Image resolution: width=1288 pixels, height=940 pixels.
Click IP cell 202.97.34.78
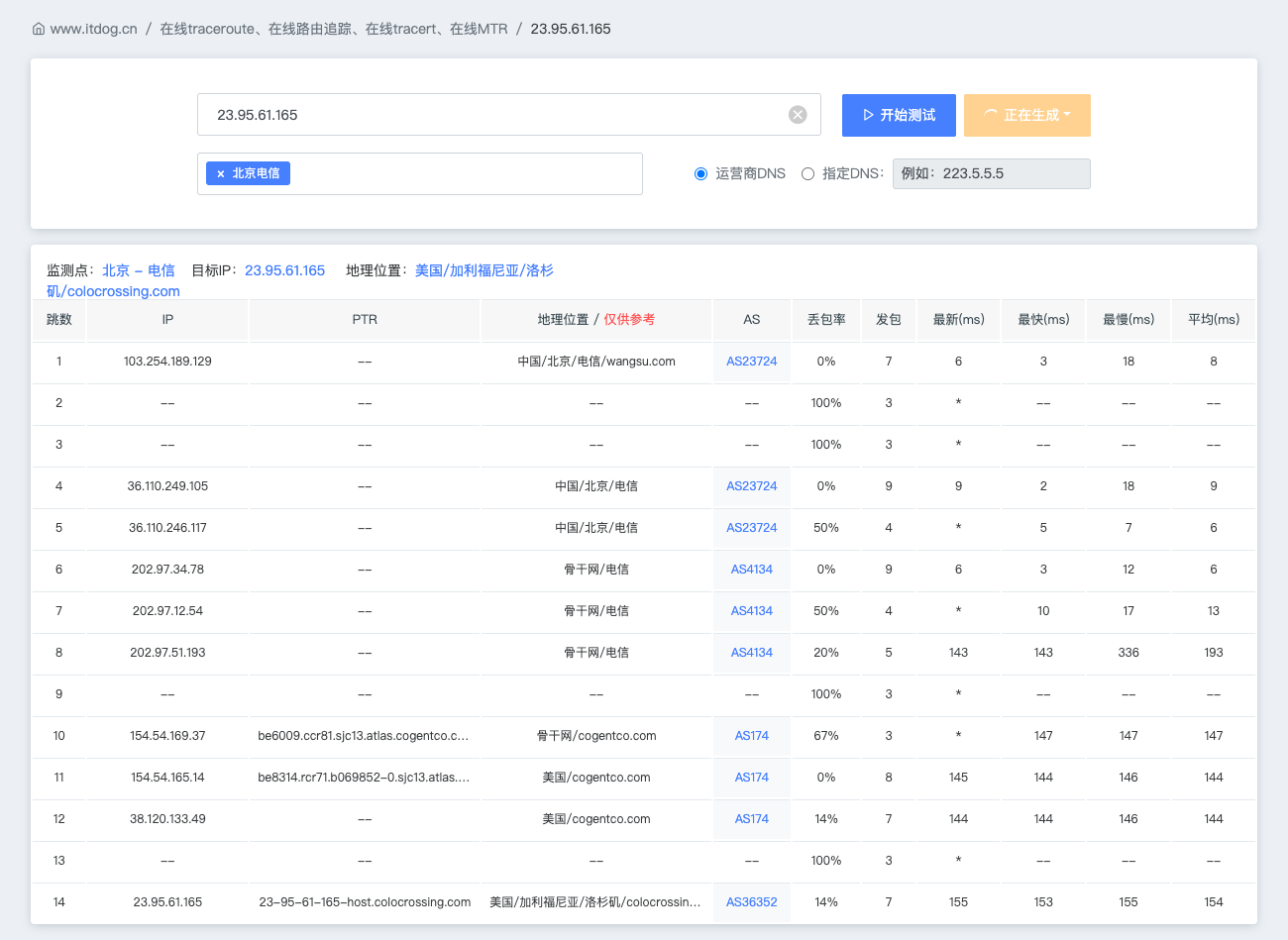click(167, 570)
